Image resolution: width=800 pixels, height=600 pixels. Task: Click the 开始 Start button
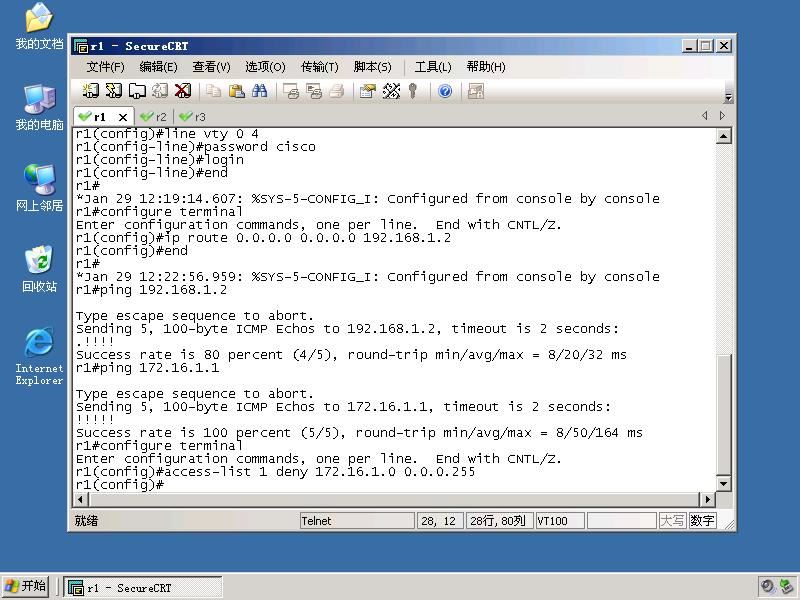(x=26, y=586)
